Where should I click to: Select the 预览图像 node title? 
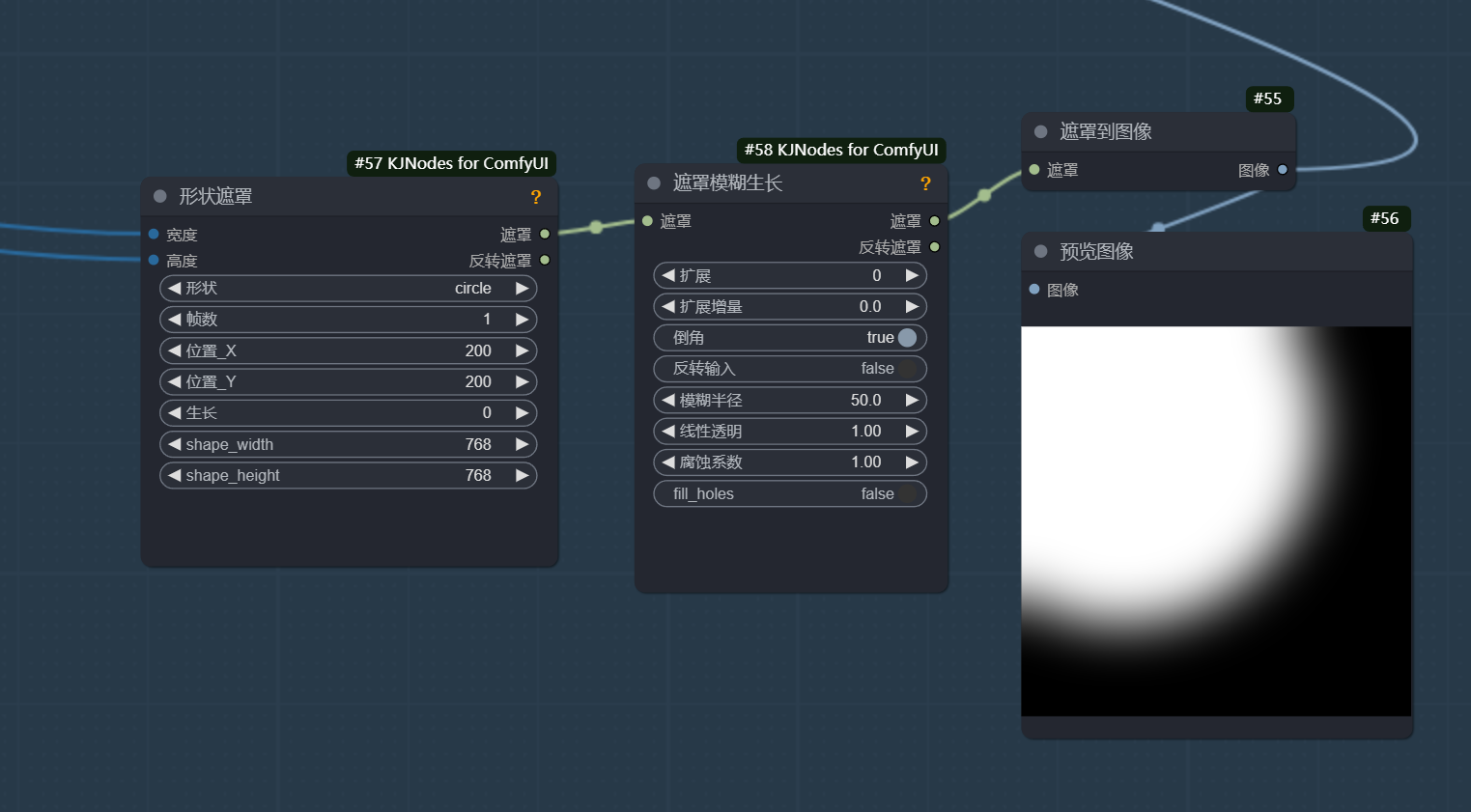click(1096, 251)
